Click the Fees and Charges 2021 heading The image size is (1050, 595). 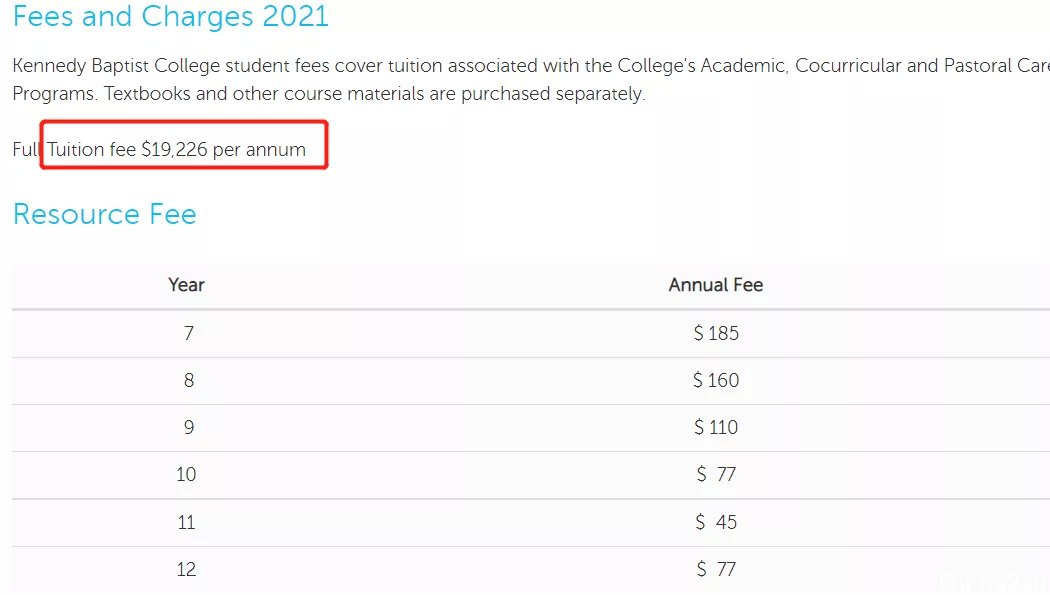click(171, 16)
